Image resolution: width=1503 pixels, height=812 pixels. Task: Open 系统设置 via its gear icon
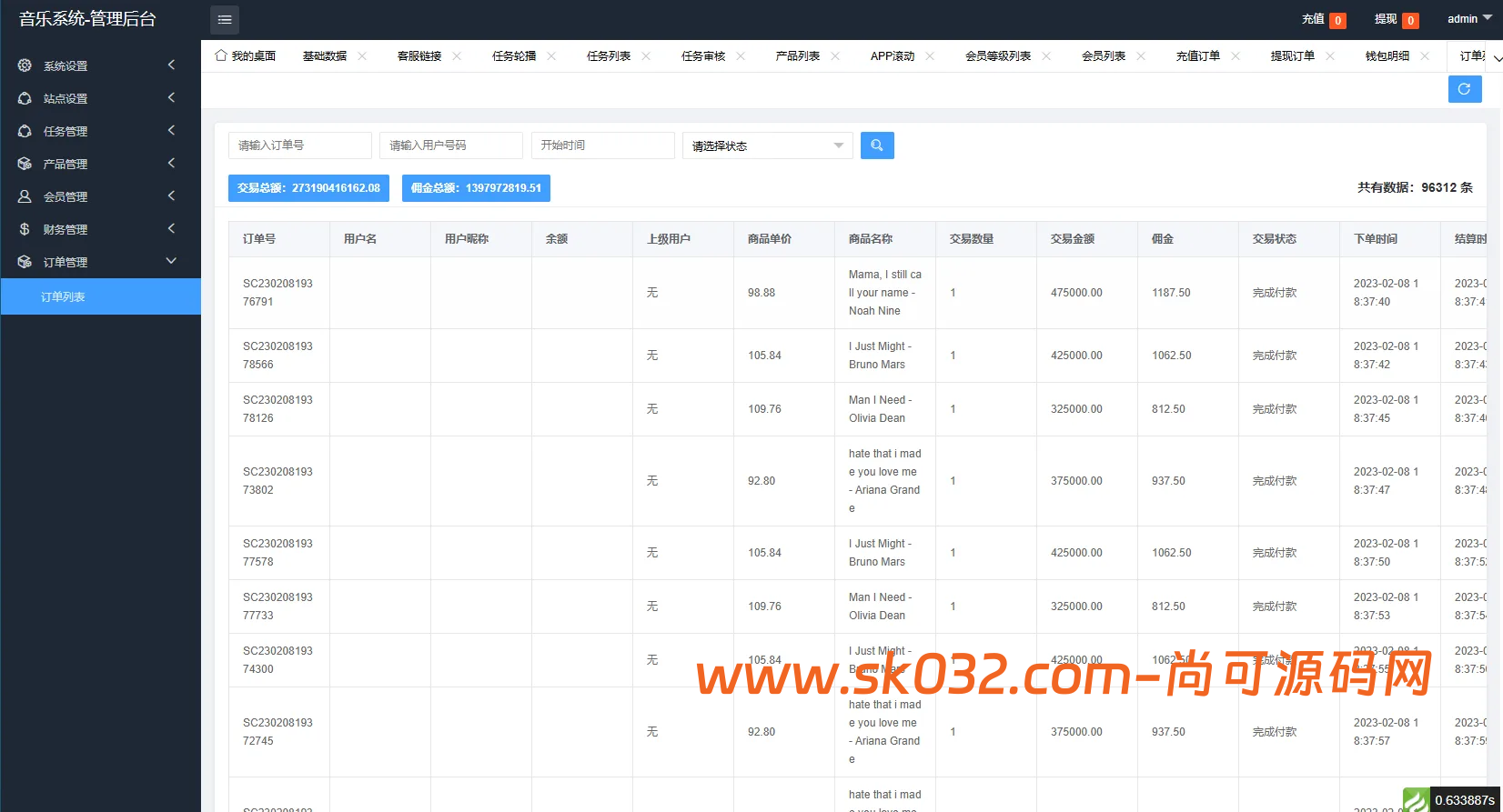(25, 65)
